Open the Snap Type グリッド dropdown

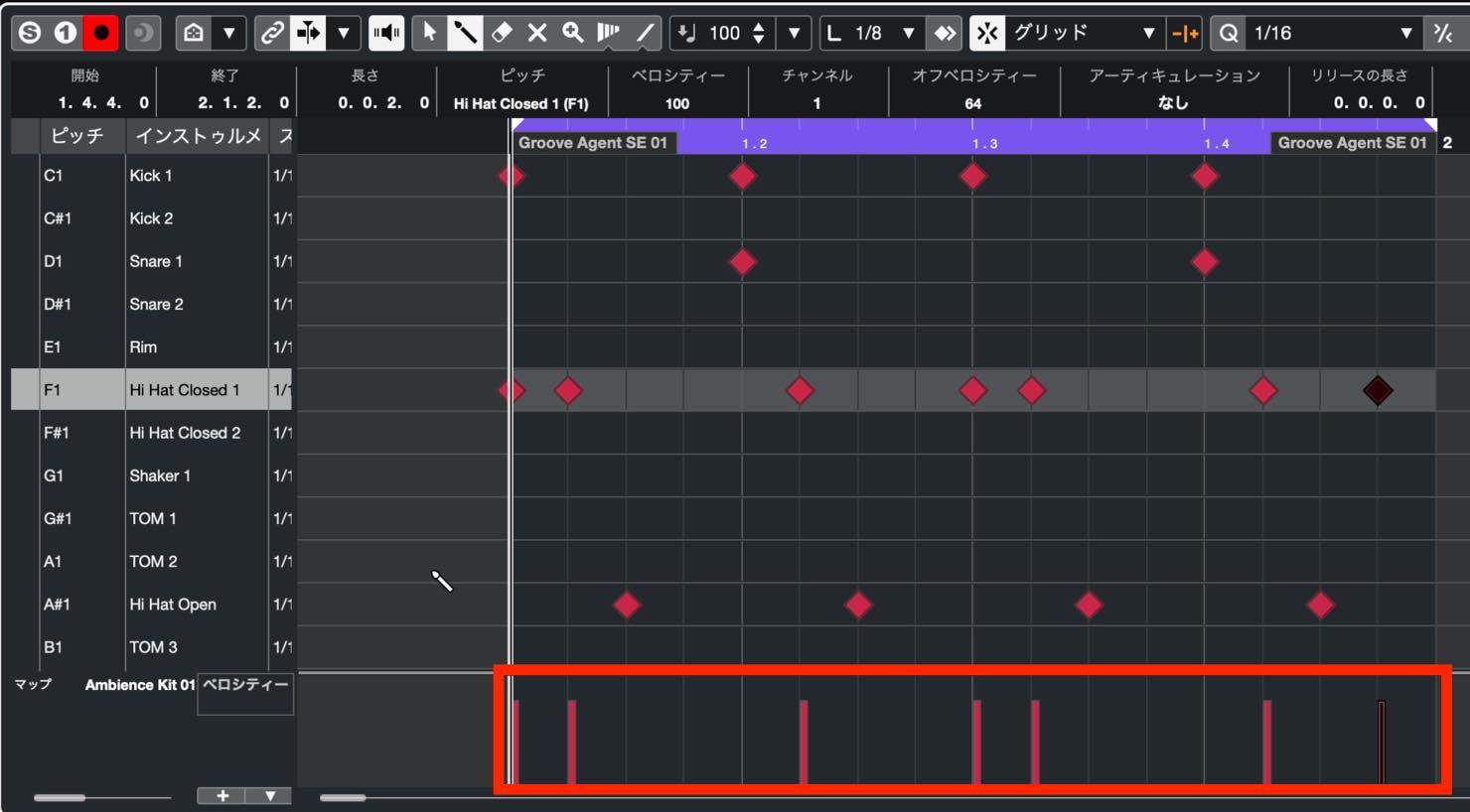coord(1083,33)
